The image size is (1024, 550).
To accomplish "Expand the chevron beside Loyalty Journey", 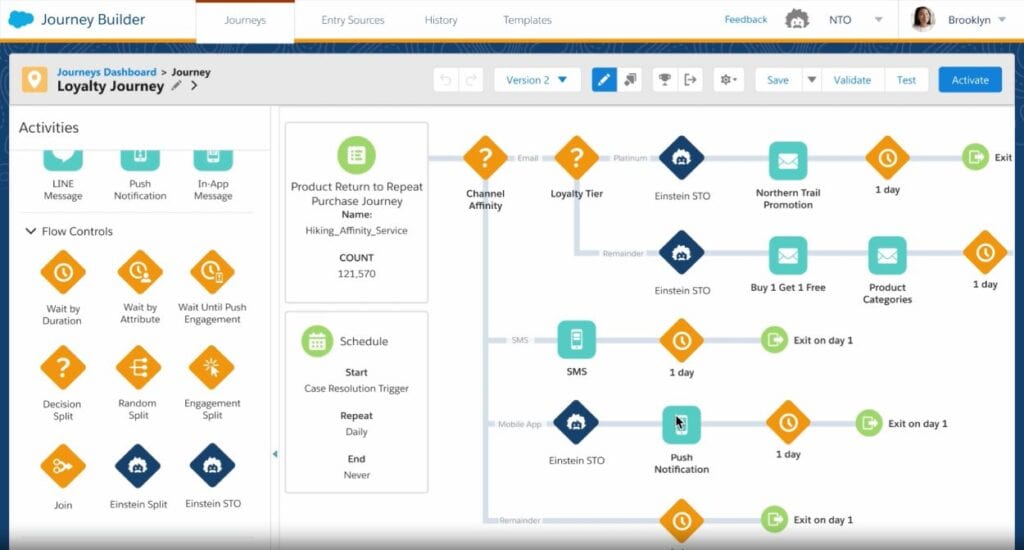I will (194, 86).
